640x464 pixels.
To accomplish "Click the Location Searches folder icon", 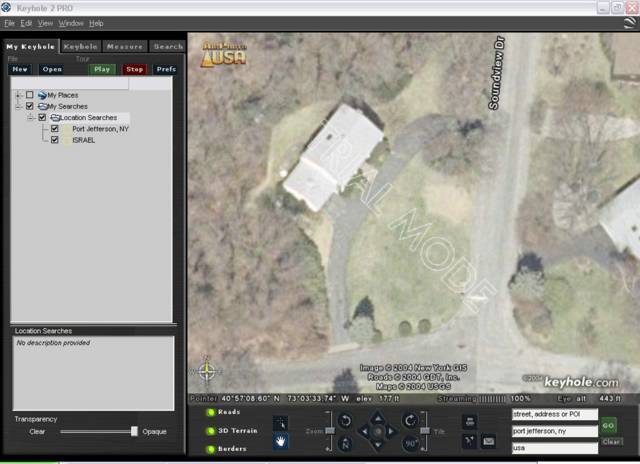I will [55, 118].
